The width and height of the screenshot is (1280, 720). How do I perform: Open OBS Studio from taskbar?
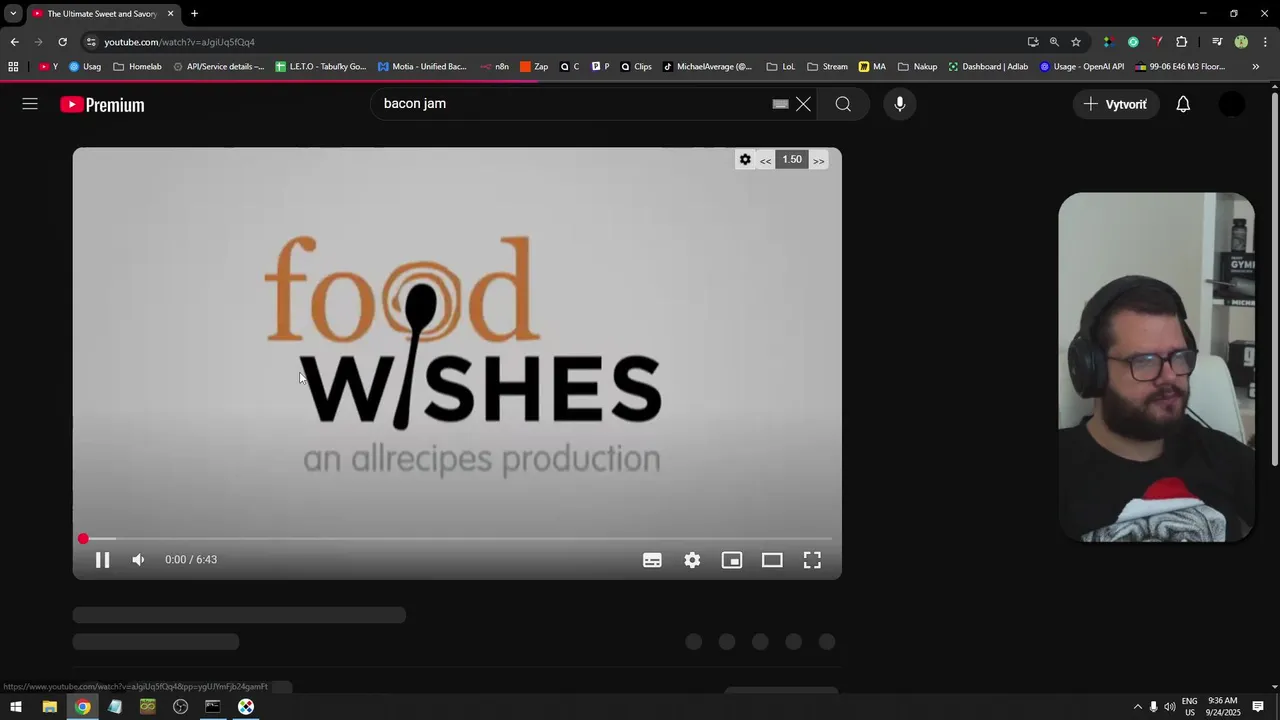point(180,707)
